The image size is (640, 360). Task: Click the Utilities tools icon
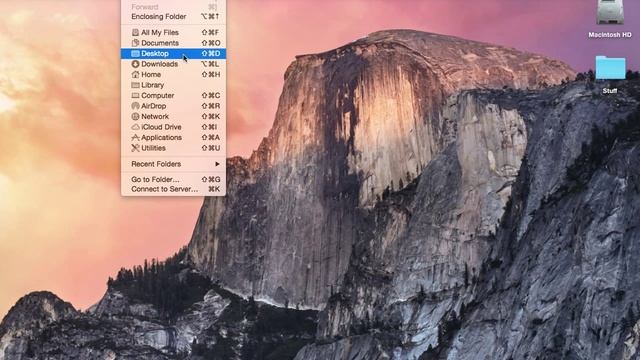[135, 148]
